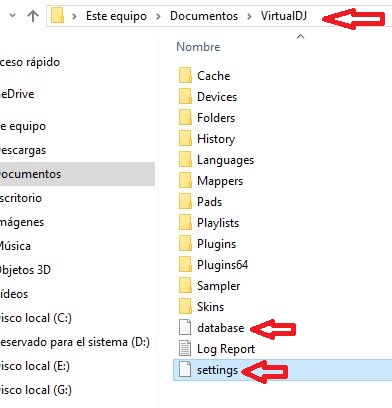Open recent locations dropdown arrow
Image resolution: width=392 pixels, height=408 pixels.
coord(12,15)
